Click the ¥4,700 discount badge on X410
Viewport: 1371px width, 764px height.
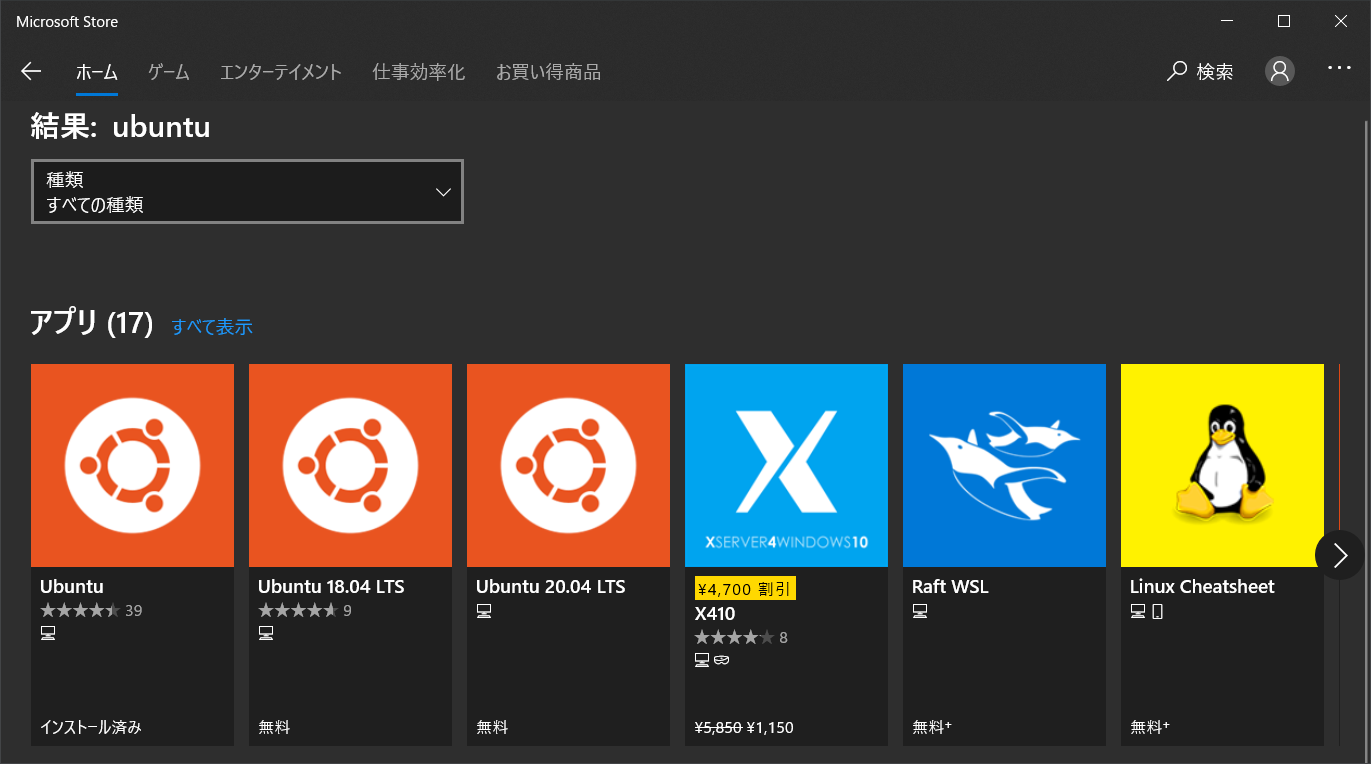tap(745, 589)
